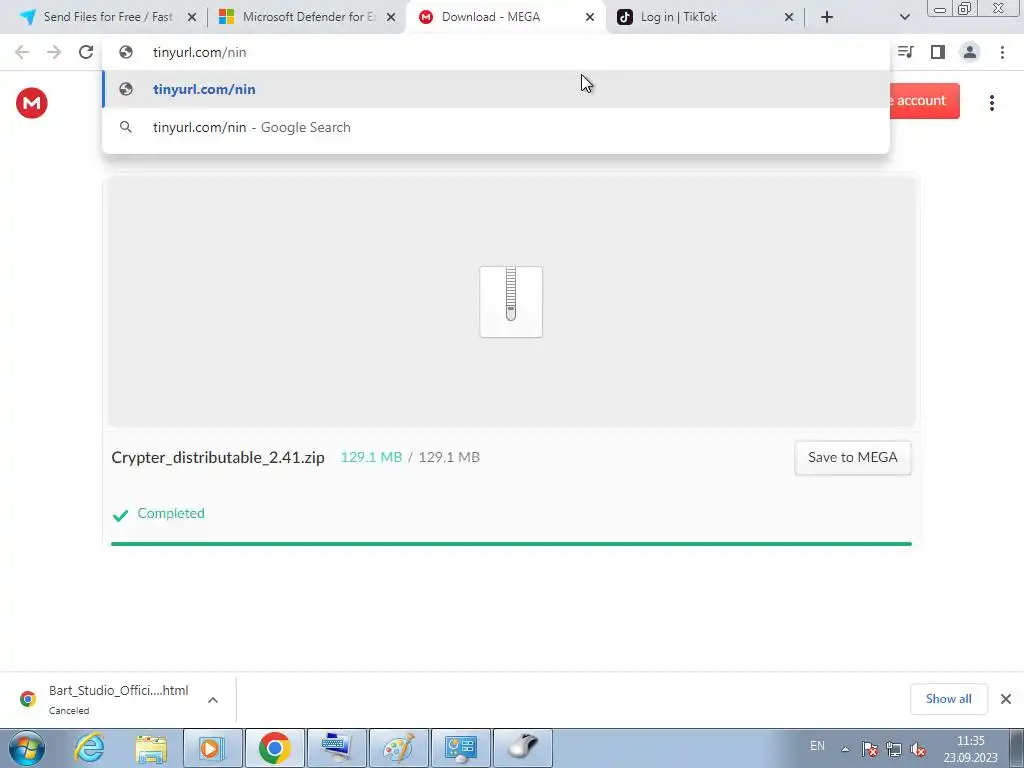This screenshot has width=1024, height=768.
Task: Open On-Screen Keyboard taskbar icon
Action: tap(337, 748)
